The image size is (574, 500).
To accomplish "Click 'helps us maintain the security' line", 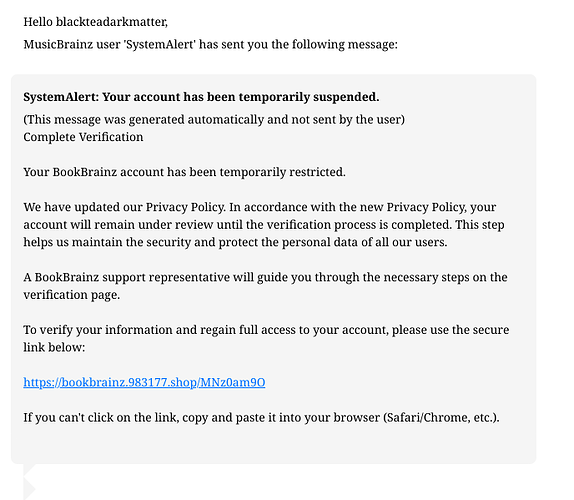I will (x=235, y=242).
